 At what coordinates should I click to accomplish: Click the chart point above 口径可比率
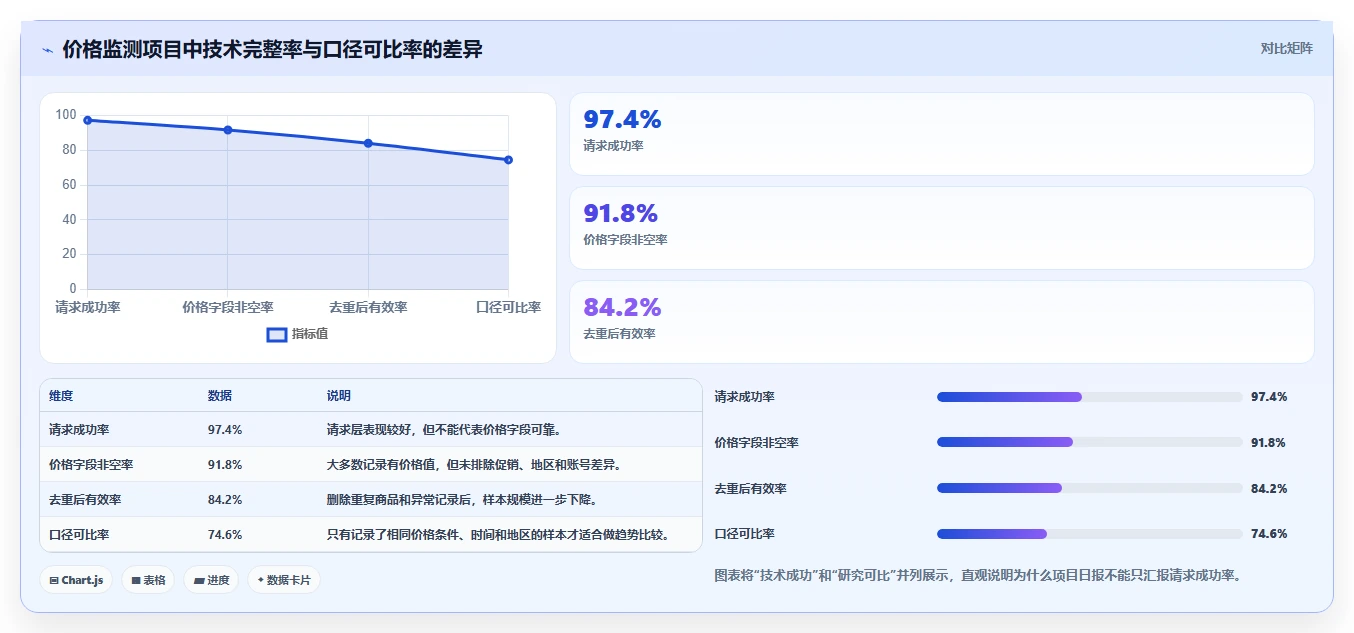(x=508, y=160)
